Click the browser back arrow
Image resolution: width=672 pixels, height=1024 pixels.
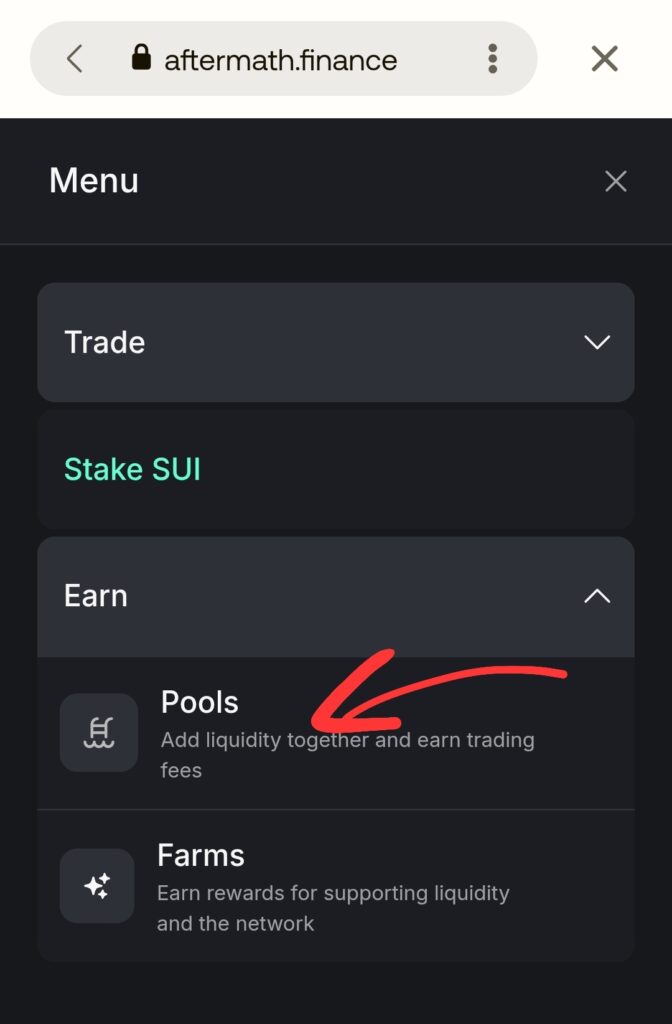[x=74, y=59]
